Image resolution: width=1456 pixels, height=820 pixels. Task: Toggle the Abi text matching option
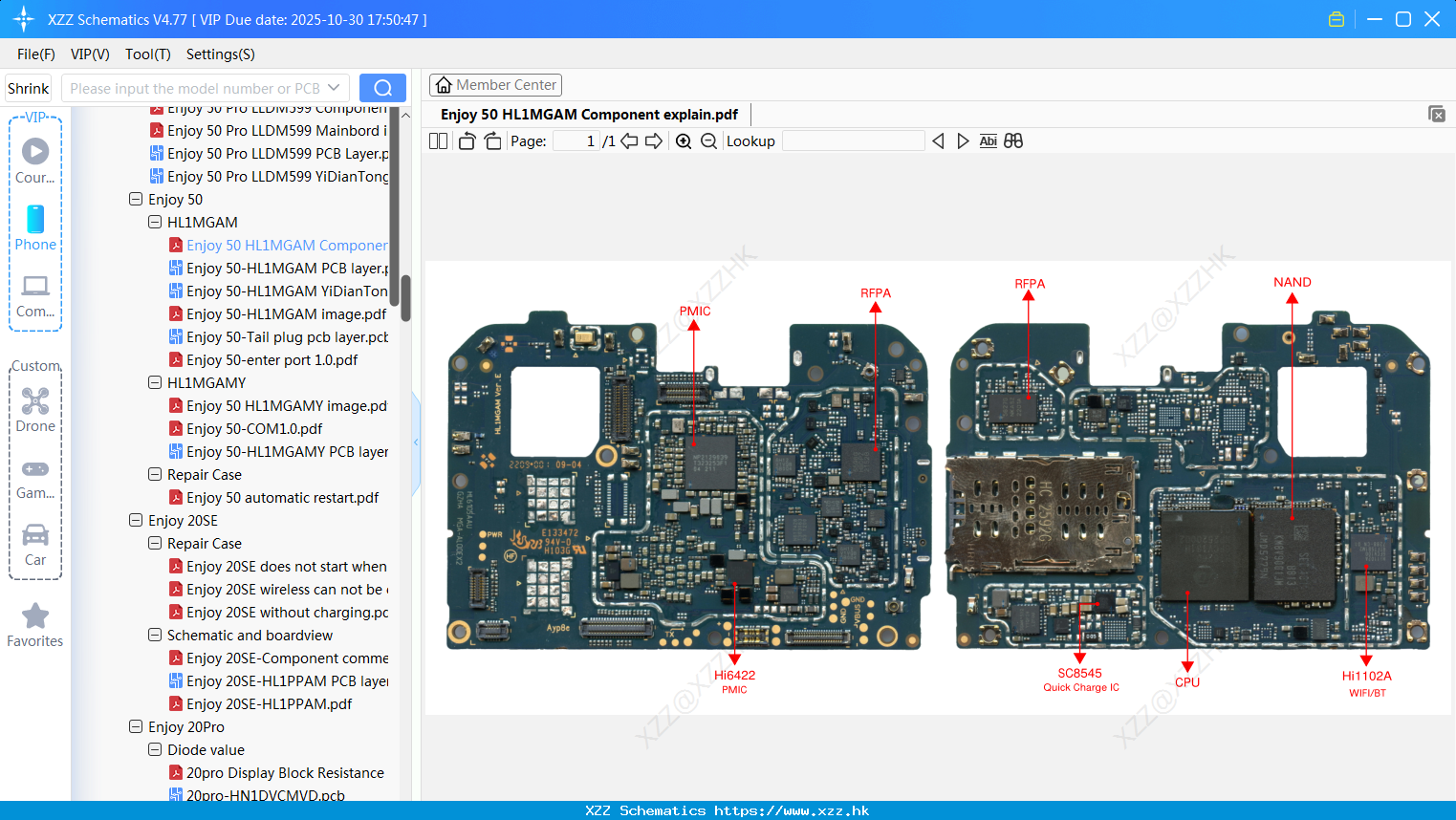(x=989, y=140)
